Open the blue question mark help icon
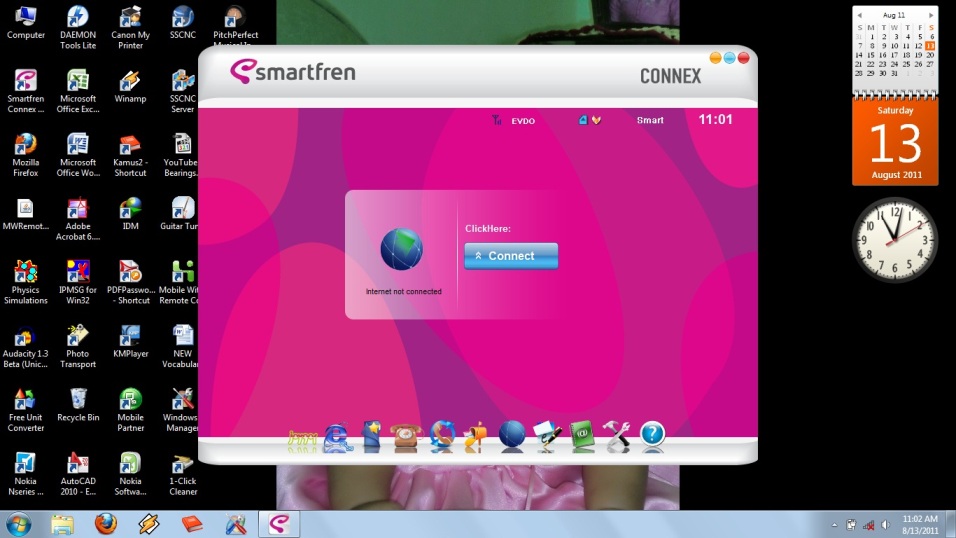Image resolution: width=956 pixels, height=538 pixels. 652,435
